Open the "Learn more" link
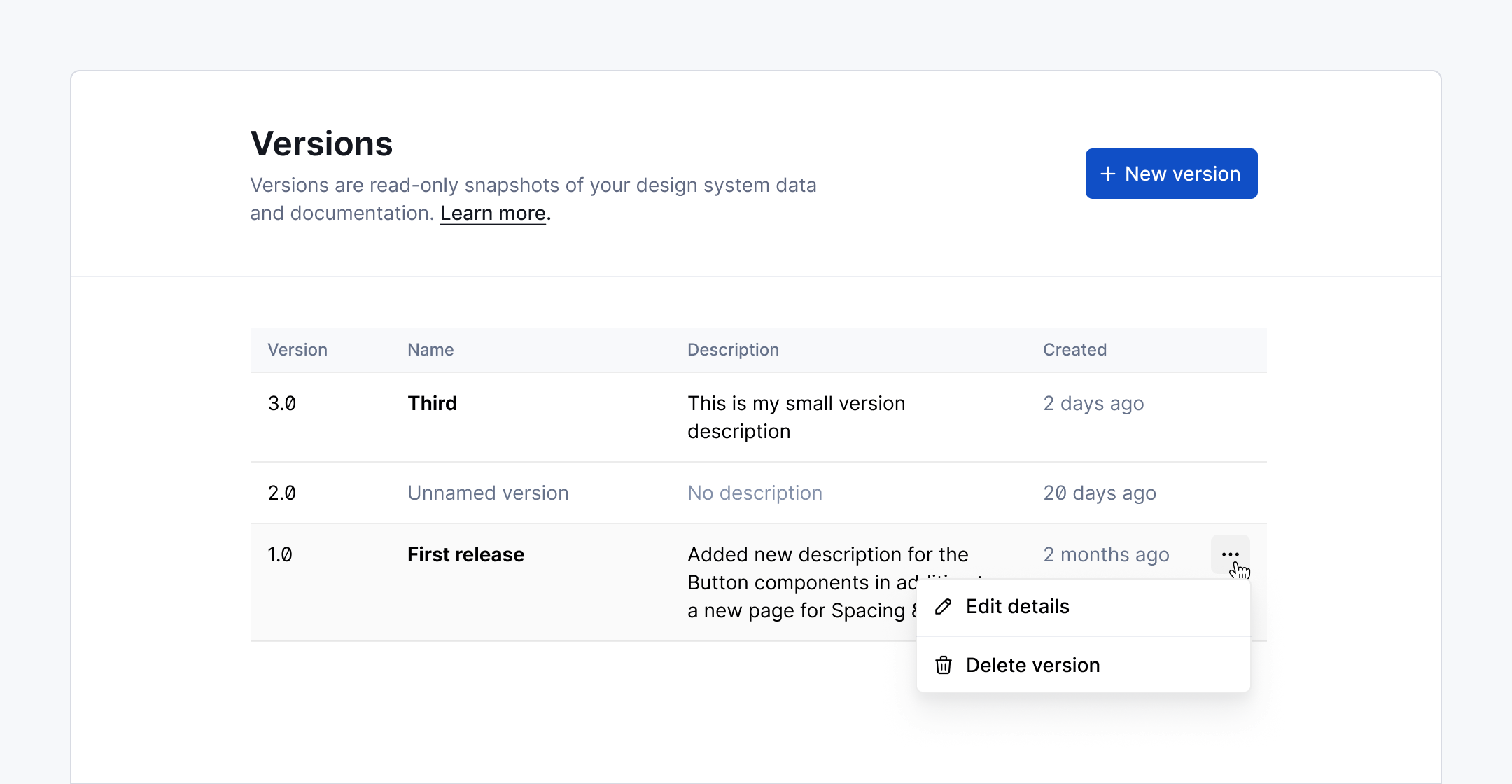This screenshot has width=1512, height=784. point(492,213)
